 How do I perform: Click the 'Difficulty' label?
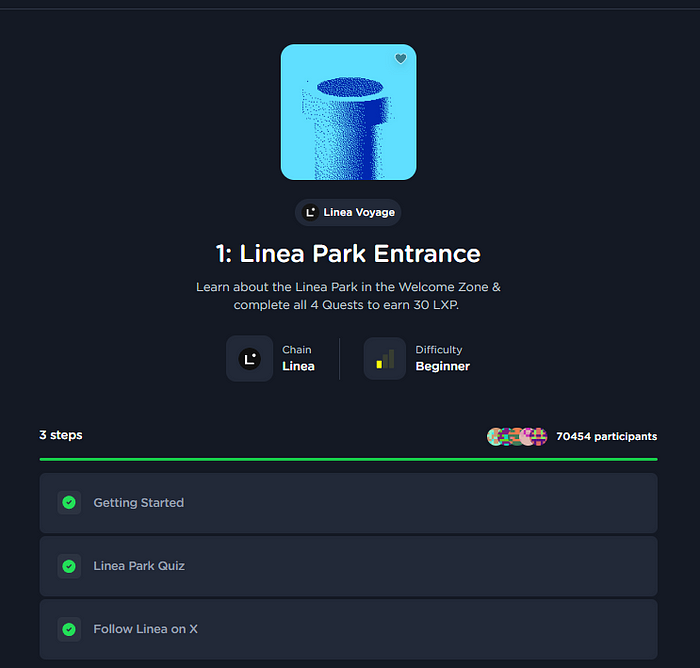[439, 350]
